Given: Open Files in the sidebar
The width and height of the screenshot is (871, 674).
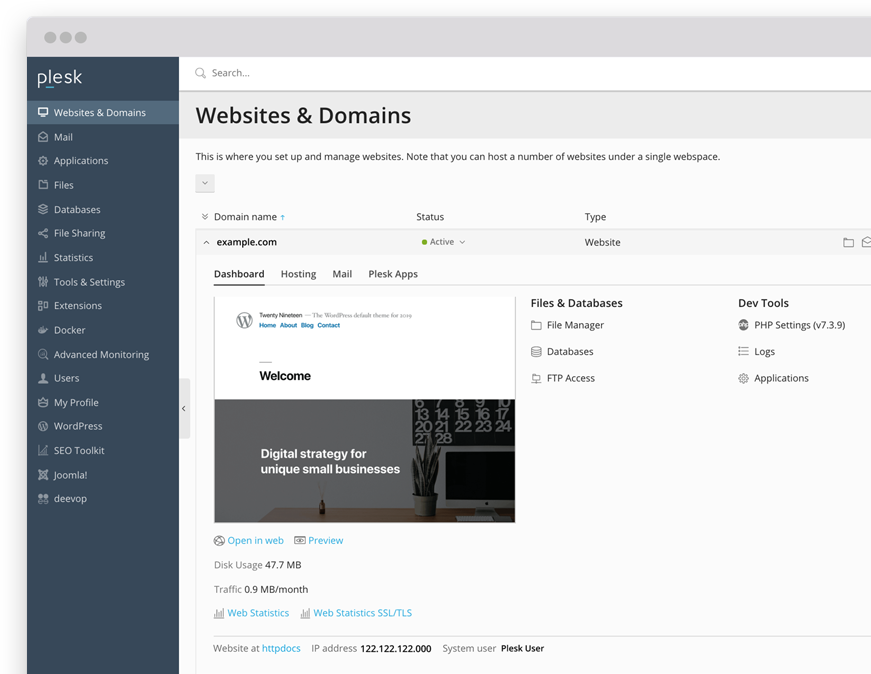Looking at the screenshot, I should point(103,185).
